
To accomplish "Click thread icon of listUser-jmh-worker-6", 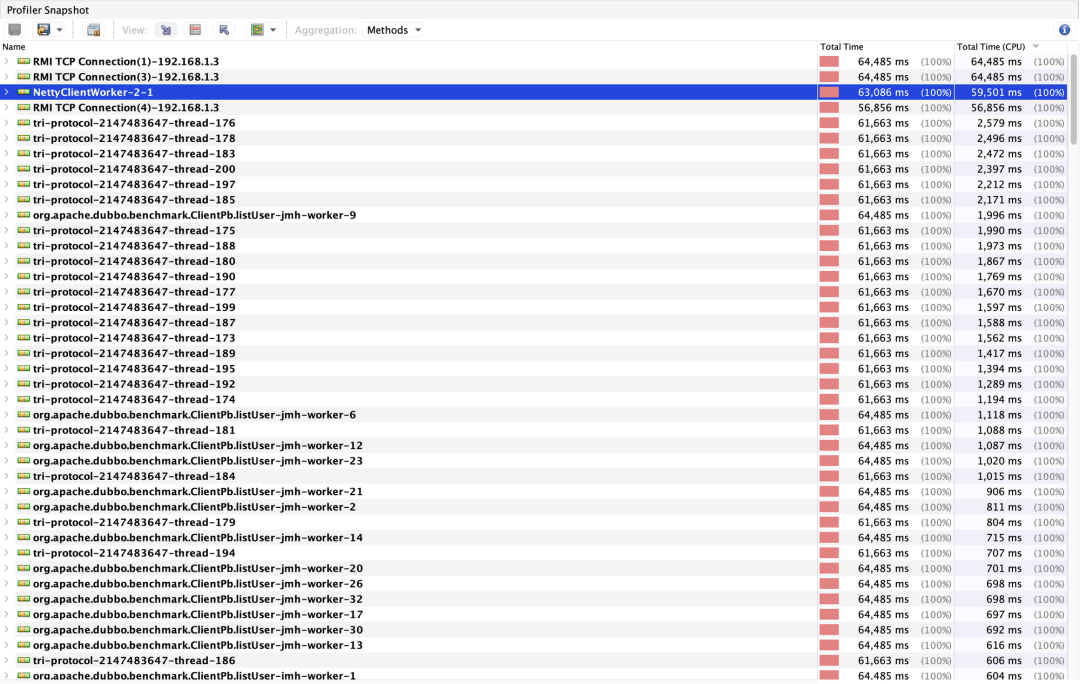I will (x=23, y=415).
